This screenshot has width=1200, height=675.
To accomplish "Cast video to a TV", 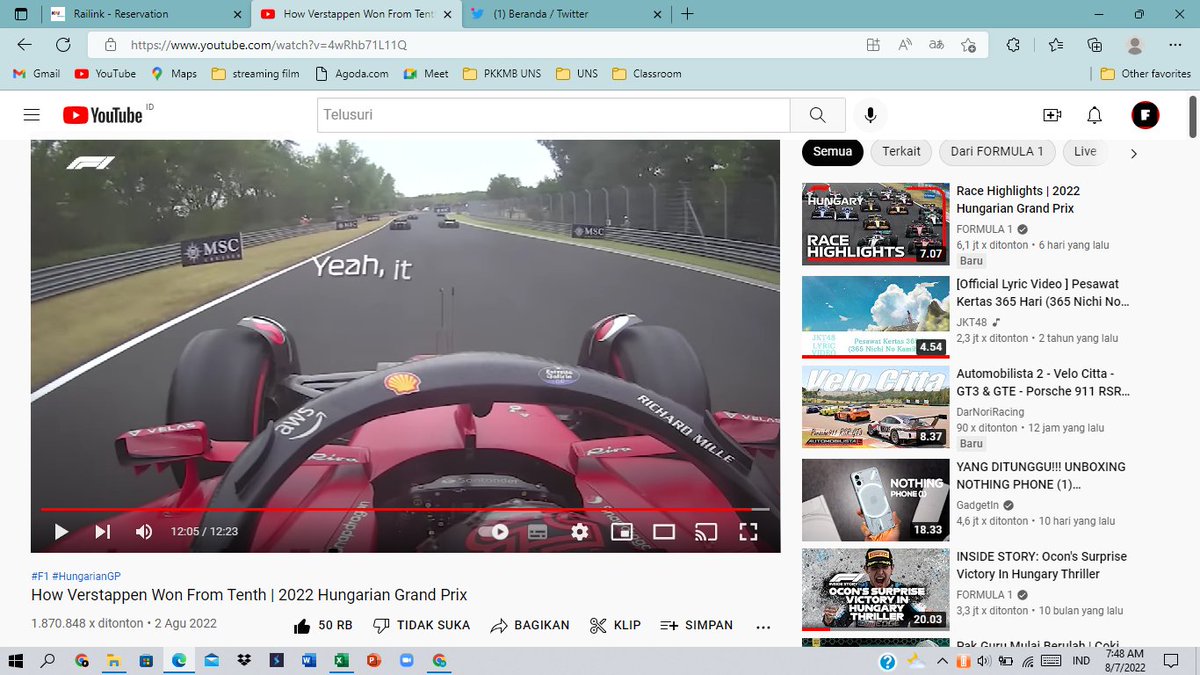I will [x=706, y=532].
